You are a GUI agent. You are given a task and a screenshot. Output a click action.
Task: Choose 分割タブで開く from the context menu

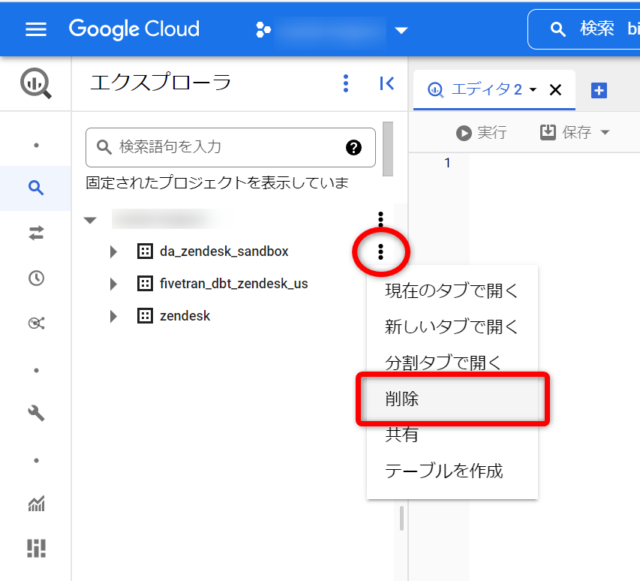click(x=452, y=362)
